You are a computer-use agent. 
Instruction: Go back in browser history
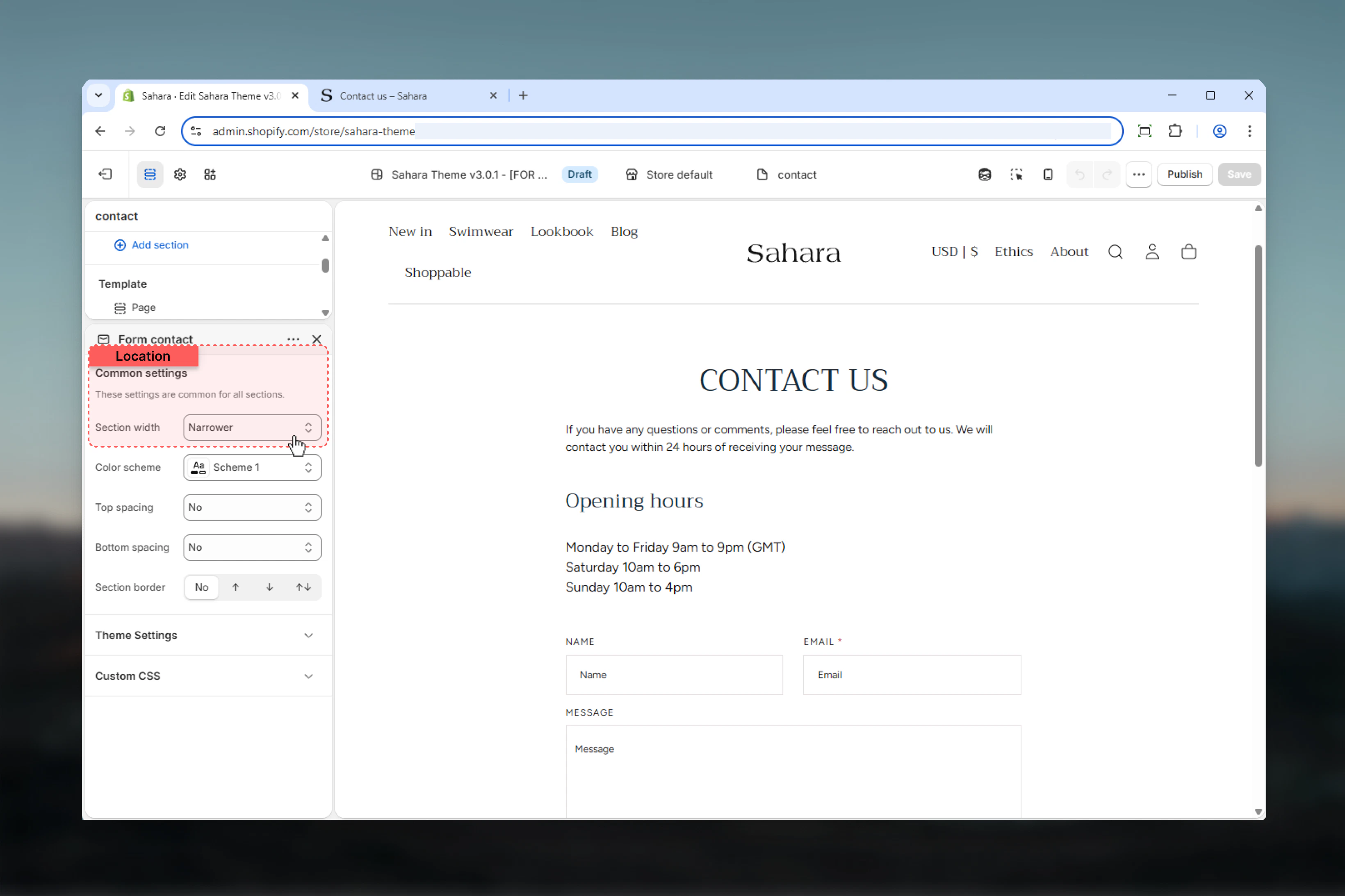(x=100, y=132)
